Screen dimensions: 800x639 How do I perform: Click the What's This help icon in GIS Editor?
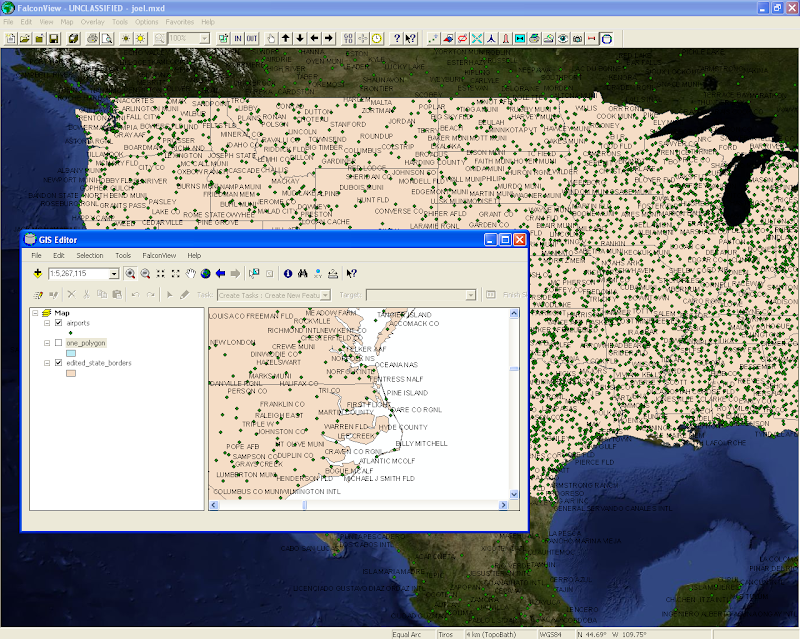(352, 274)
